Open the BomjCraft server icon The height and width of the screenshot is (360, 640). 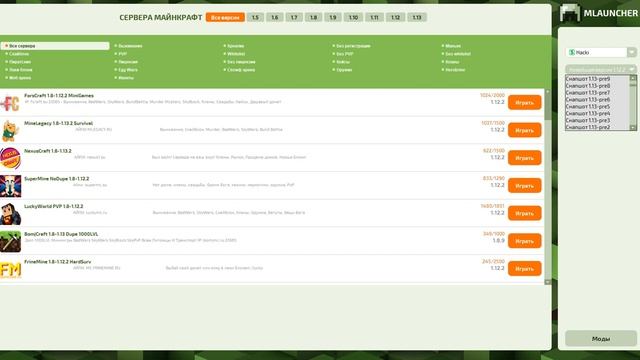pyautogui.click(x=10, y=242)
